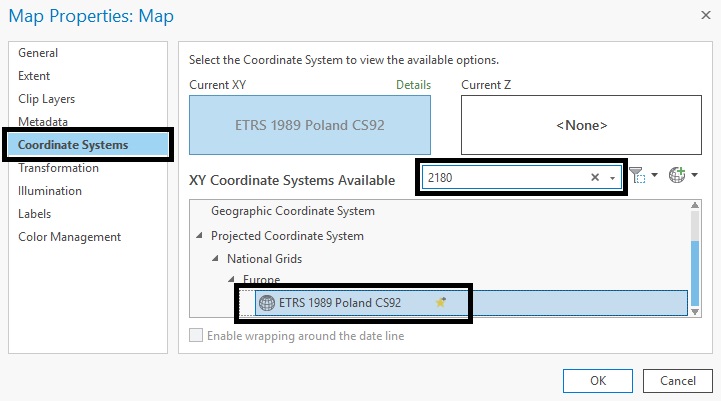Click the globe icon of ETRS 1989 Poland CS92
The image size is (721, 402).
pos(267,303)
